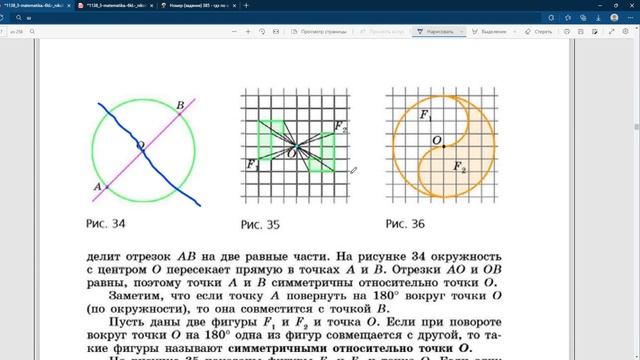This screenshot has width=640, height=360.
Task: Click the browser extensions icon
Action: coord(551,18)
